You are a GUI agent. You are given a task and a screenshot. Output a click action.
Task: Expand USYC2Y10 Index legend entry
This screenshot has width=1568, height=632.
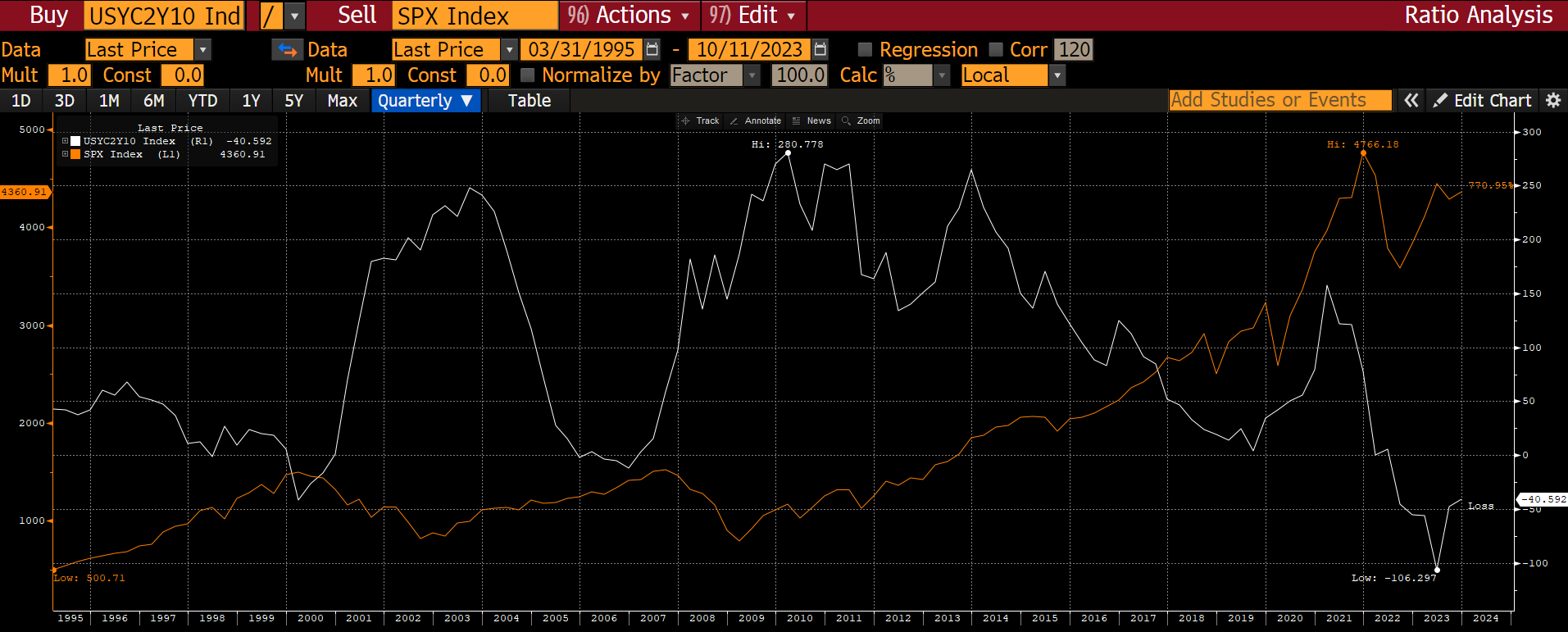click(65, 141)
